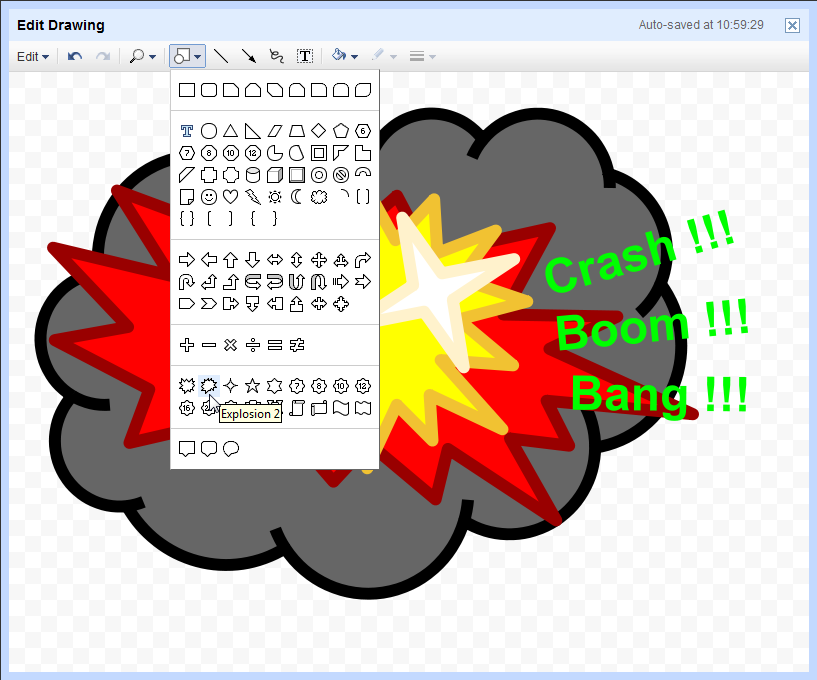The image size is (817, 680).
Task: Click the green Boom !!! text
Action: 652,327
